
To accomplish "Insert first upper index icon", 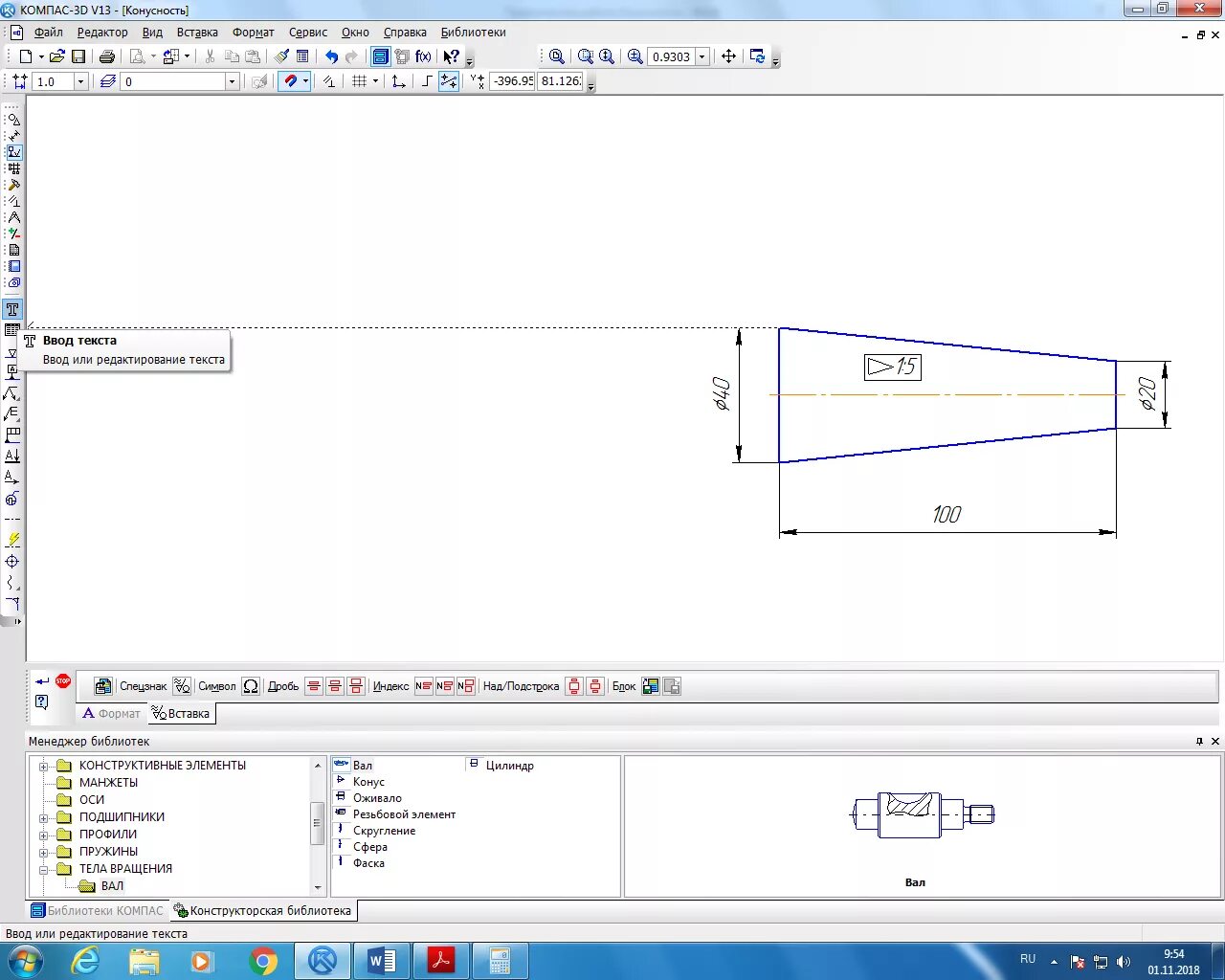I will click(x=423, y=686).
